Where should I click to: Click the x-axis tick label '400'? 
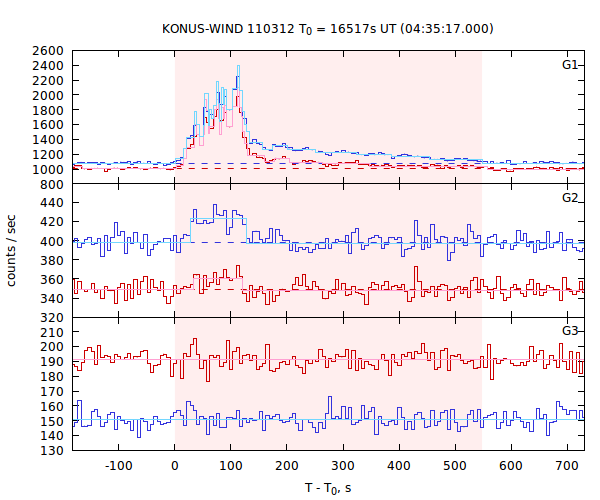pos(399,466)
